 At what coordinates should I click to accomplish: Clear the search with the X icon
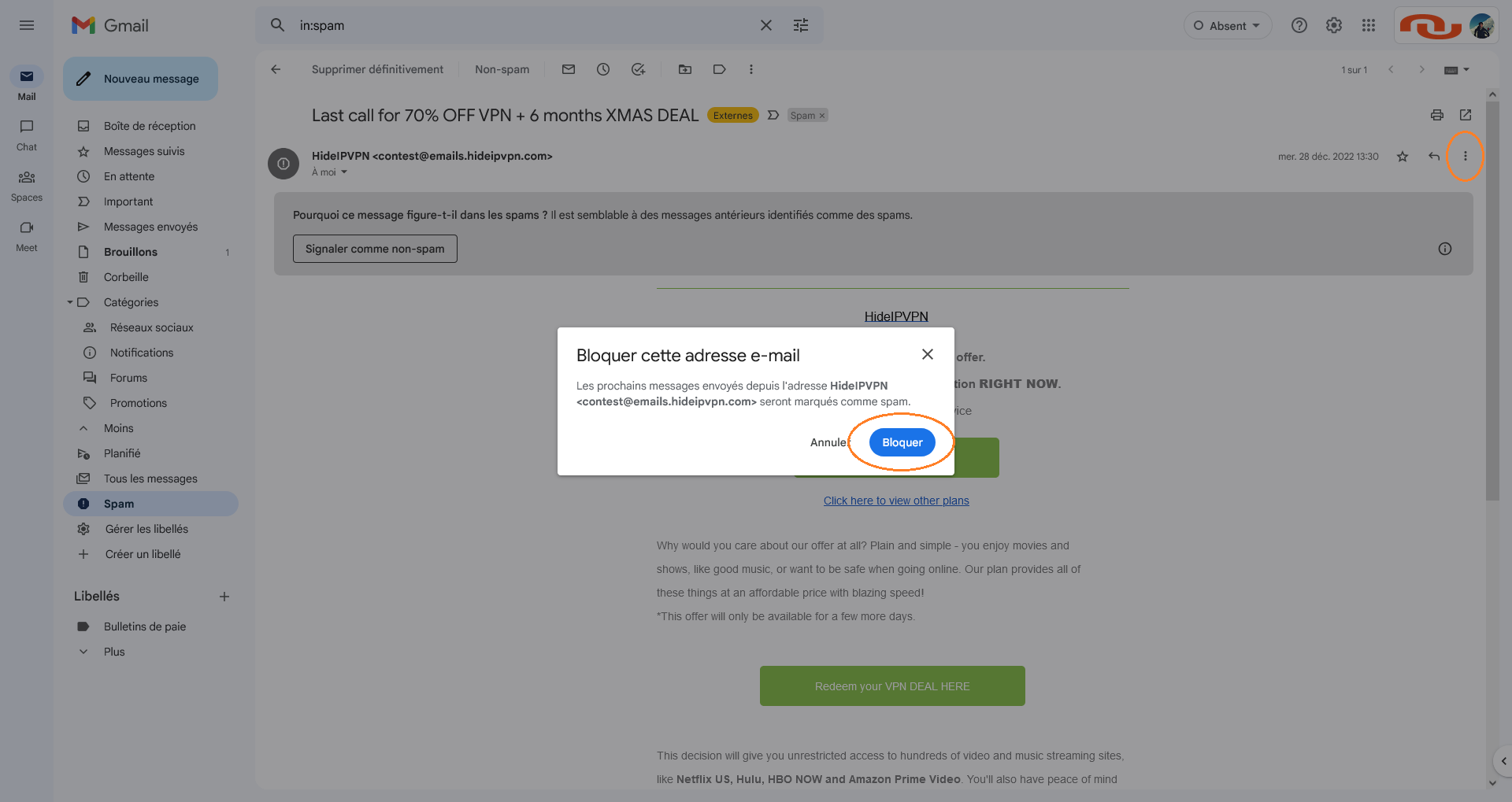[766, 25]
